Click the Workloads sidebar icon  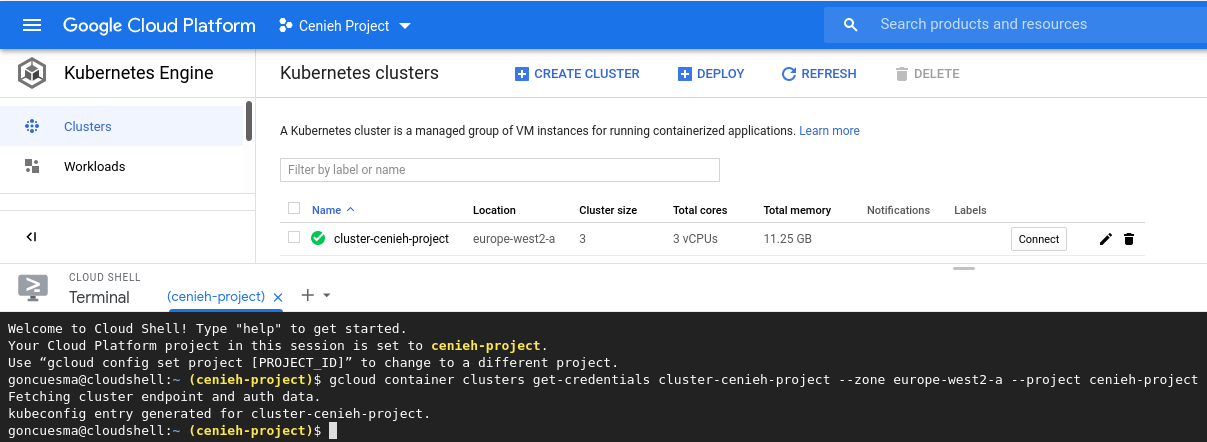click(x=32, y=166)
